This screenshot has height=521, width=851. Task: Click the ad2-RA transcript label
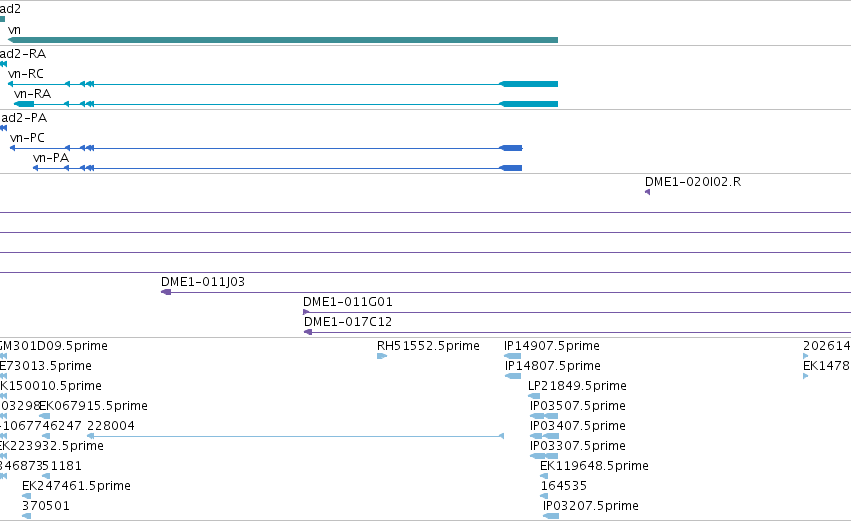[23, 54]
